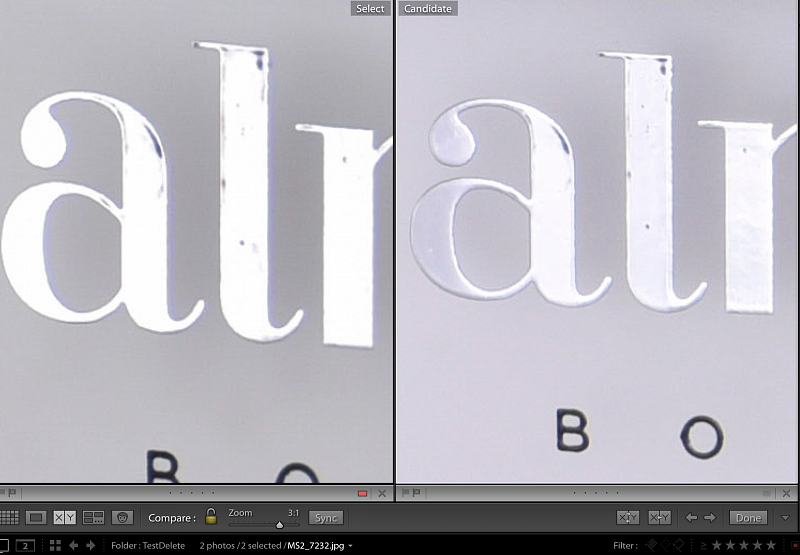The image size is (800, 555).
Task: Remove Candidate photo with X button
Action: click(783, 493)
